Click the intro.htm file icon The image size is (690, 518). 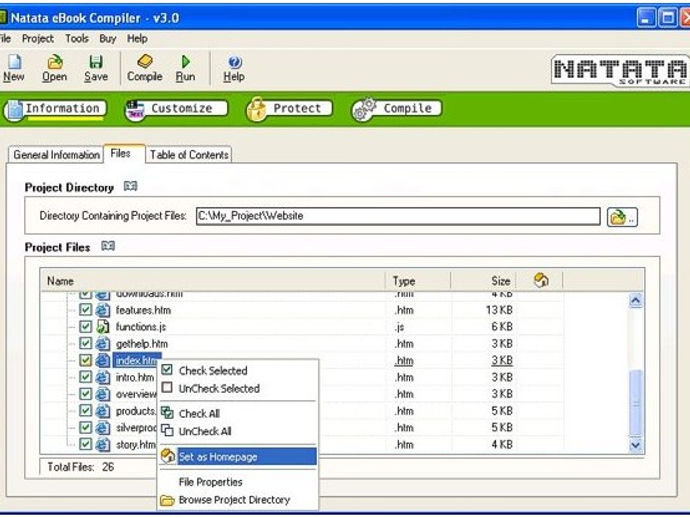(x=103, y=377)
